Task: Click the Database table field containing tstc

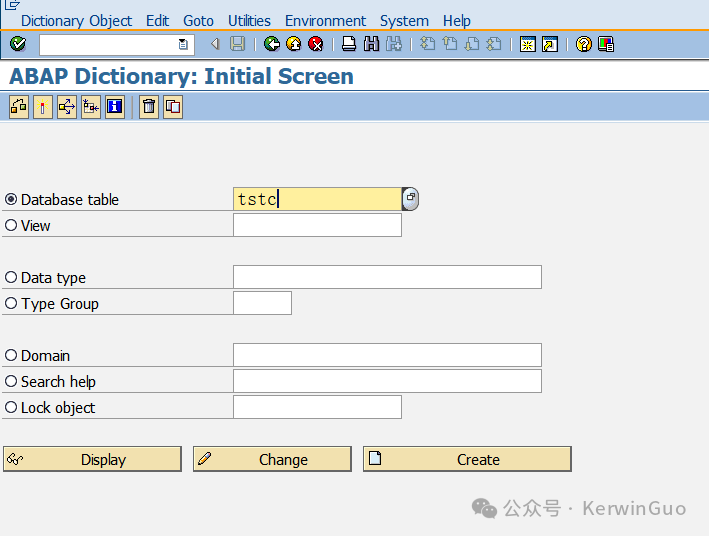Action: (x=317, y=199)
